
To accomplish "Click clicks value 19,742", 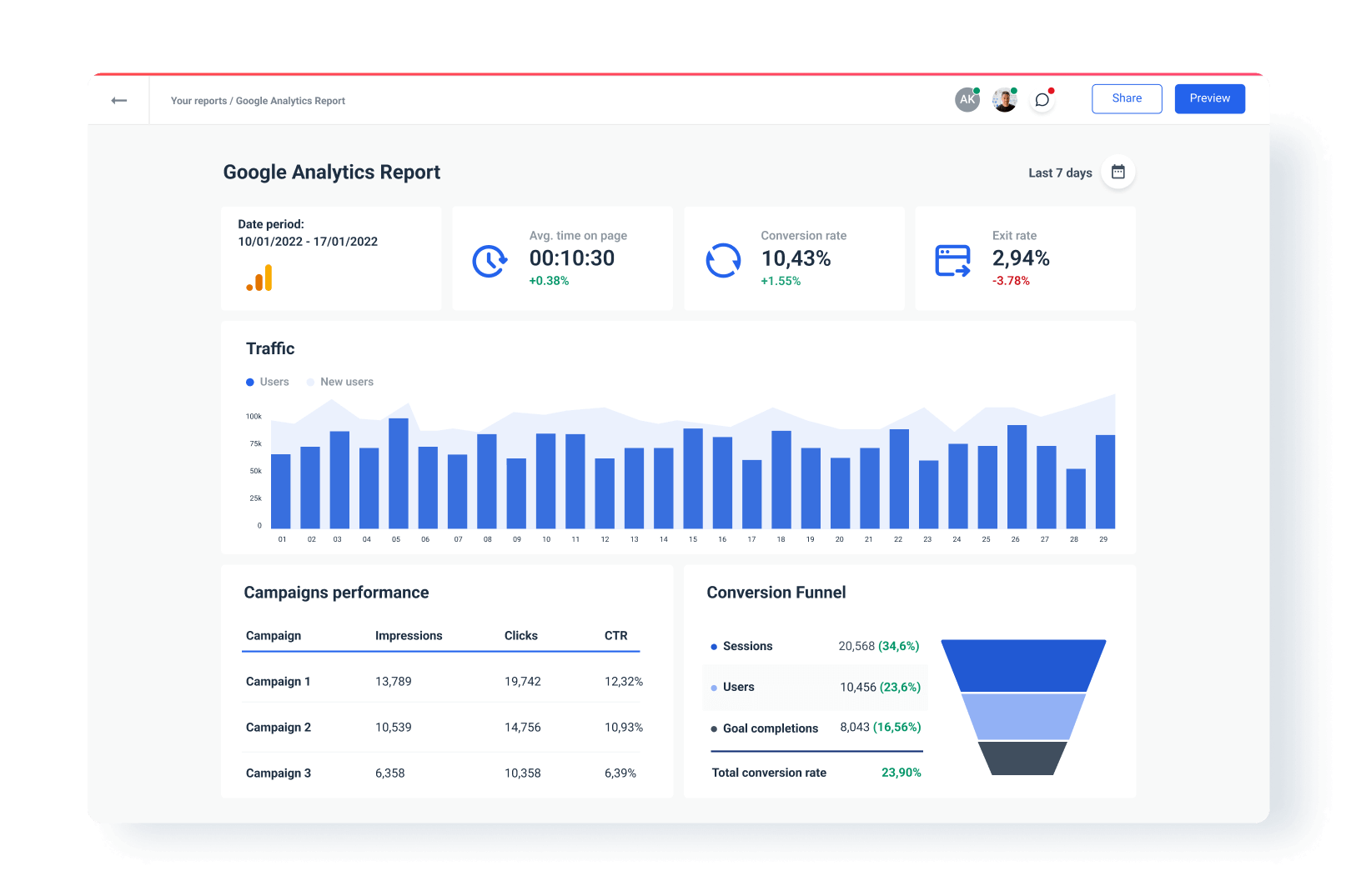I will [x=522, y=681].
